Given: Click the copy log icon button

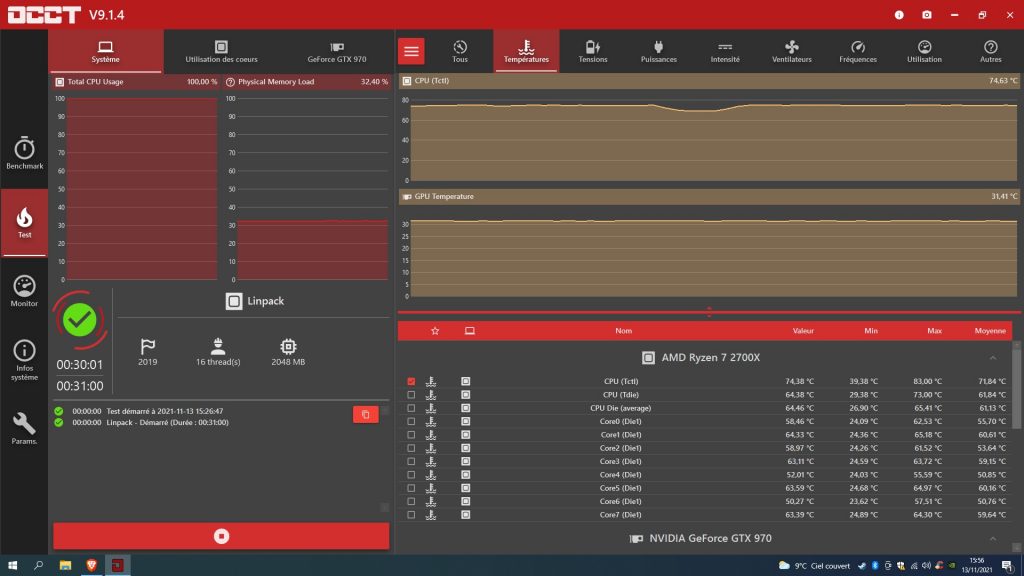Looking at the screenshot, I should pyautogui.click(x=365, y=414).
